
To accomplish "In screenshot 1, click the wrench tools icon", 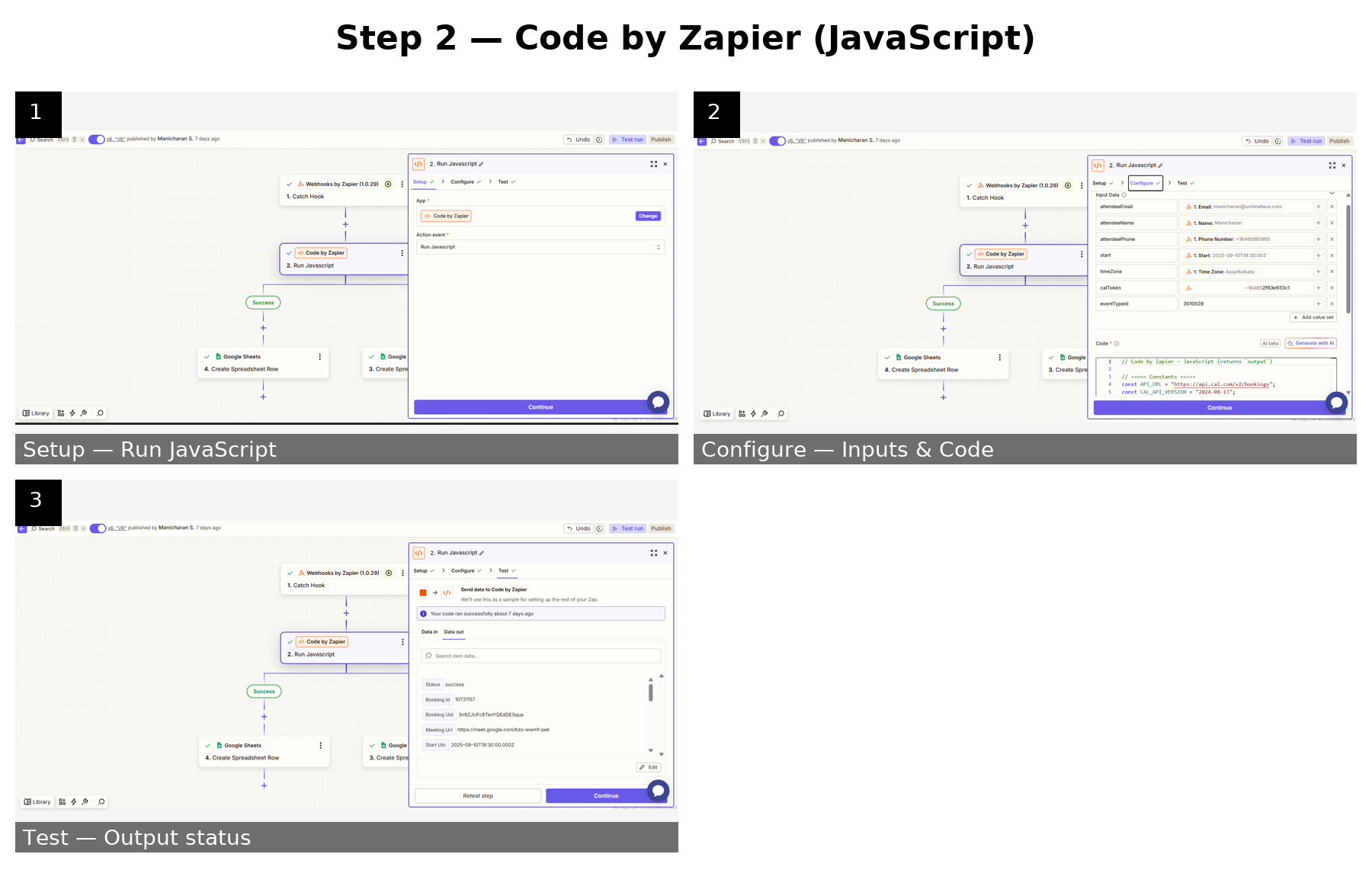I will (x=84, y=413).
